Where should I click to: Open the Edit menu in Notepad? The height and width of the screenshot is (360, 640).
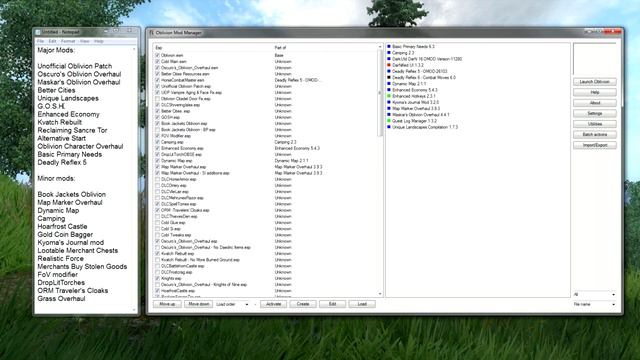click(52, 41)
